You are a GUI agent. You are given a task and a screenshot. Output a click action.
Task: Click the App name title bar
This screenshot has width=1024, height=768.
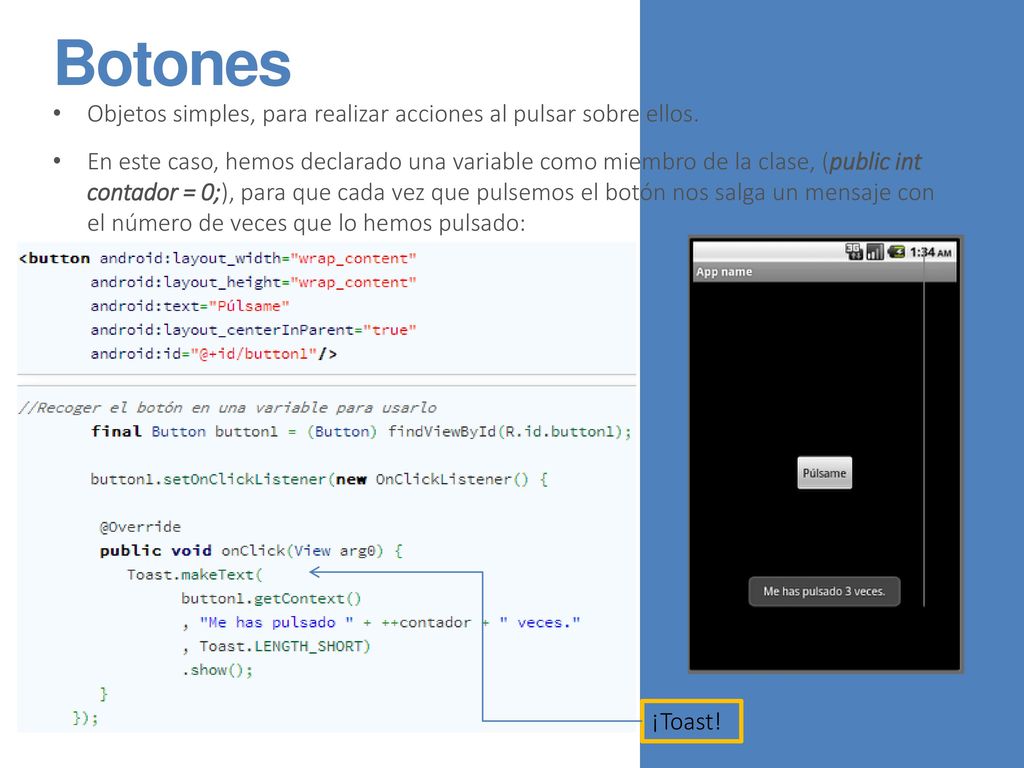(x=824, y=272)
